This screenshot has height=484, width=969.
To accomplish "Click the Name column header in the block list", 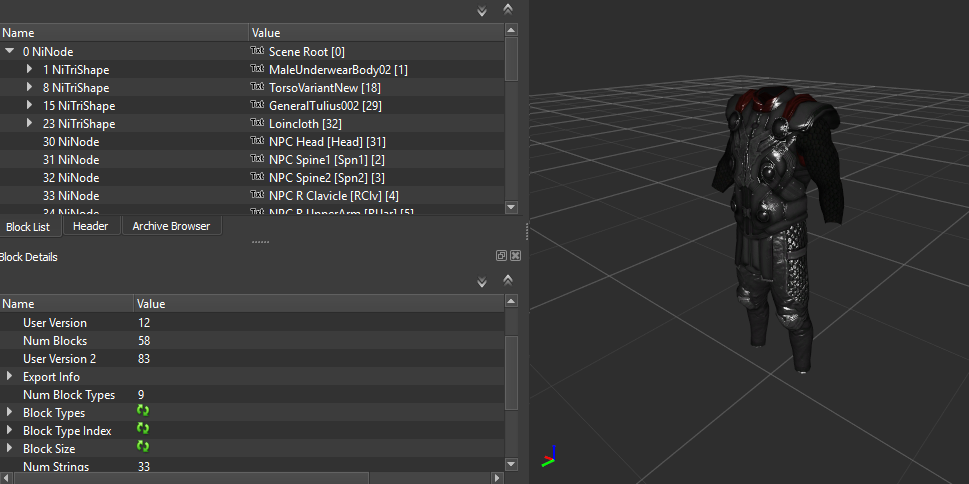I will point(124,33).
